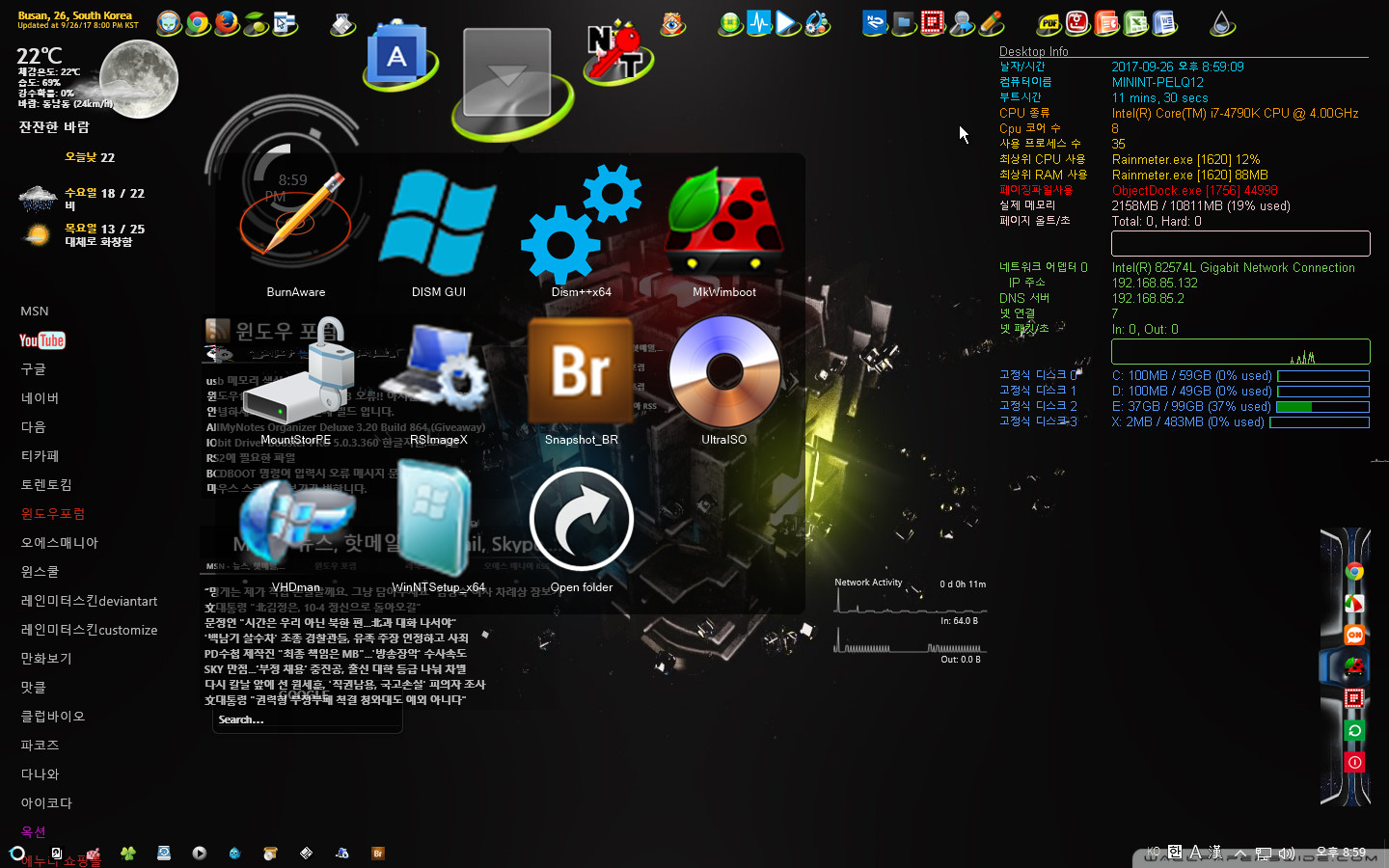Open the 윈도우포럼 red link
The image size is (1389, 868).
pyautogui.click(x=53, y=513)
